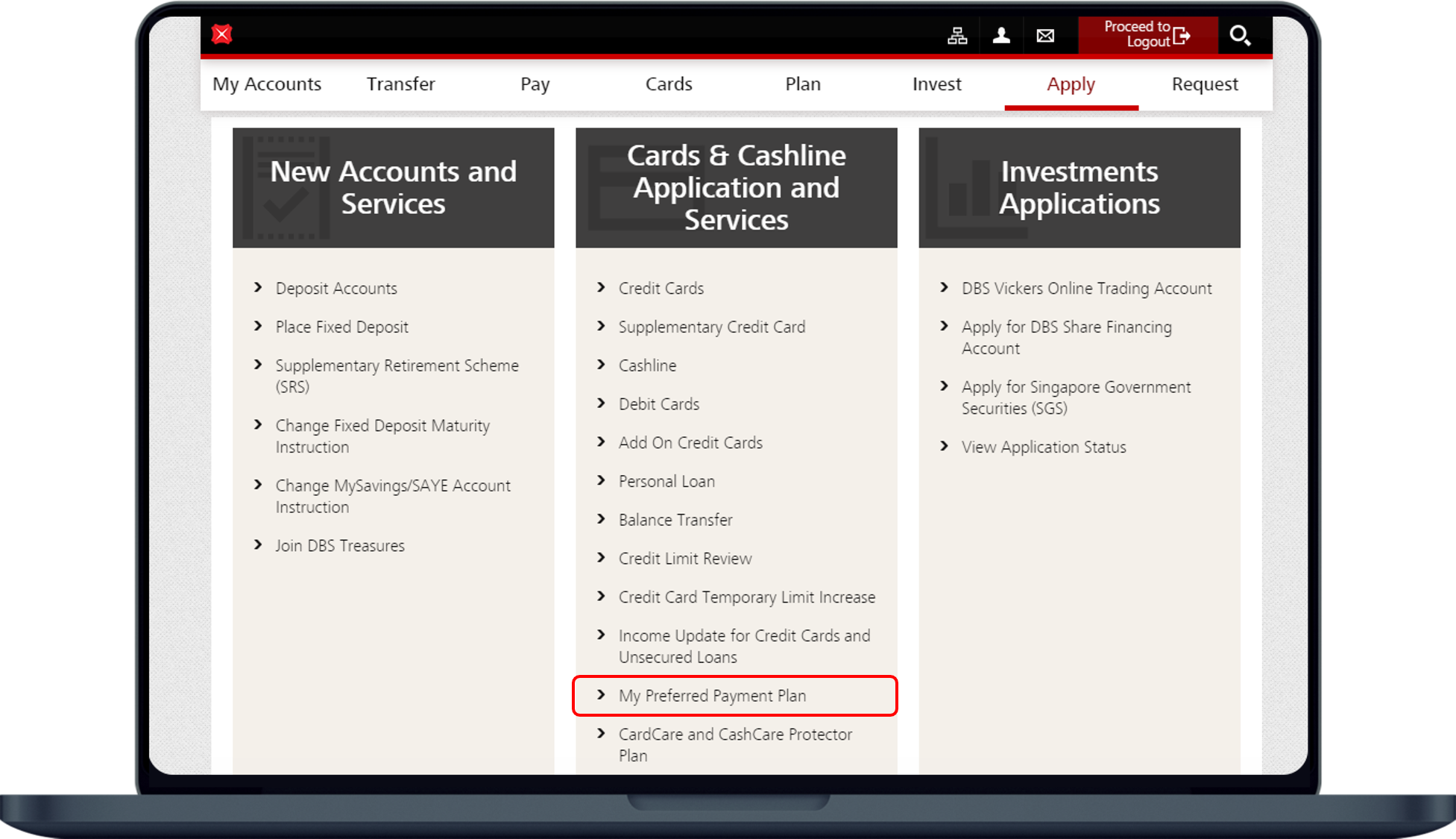Screen dimensions: 1456x839
Task: Click chevron beside View Application Status
Action: 944,446
